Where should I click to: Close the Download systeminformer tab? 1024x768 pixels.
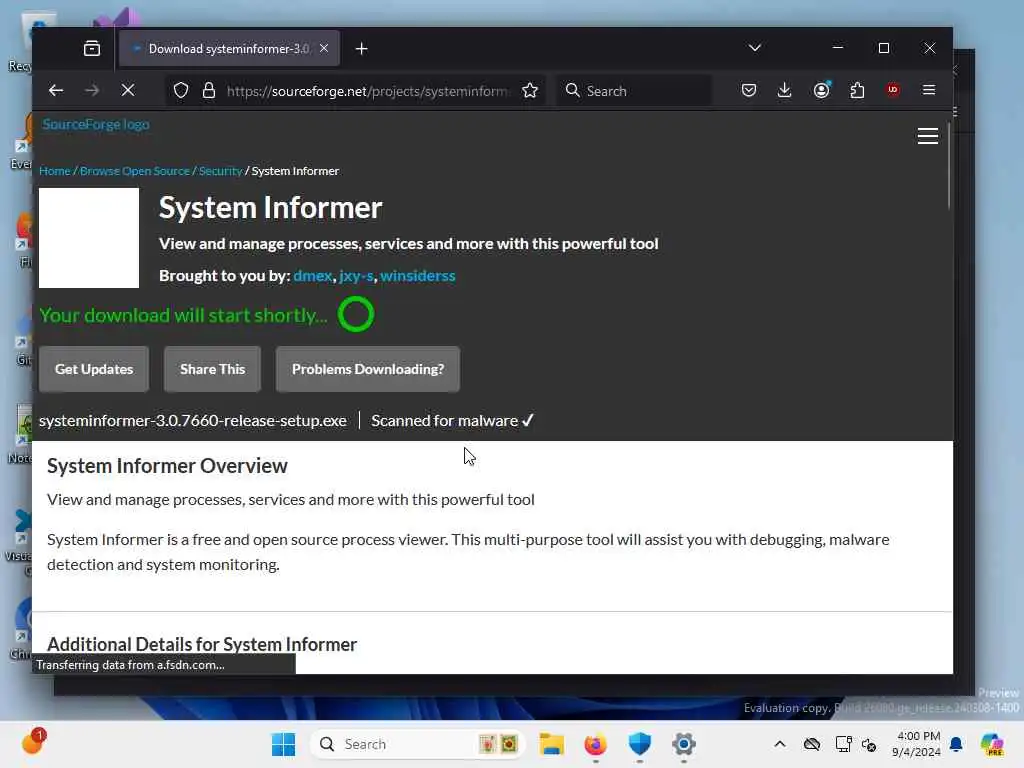pyautogui.click(x=324, y=48)
